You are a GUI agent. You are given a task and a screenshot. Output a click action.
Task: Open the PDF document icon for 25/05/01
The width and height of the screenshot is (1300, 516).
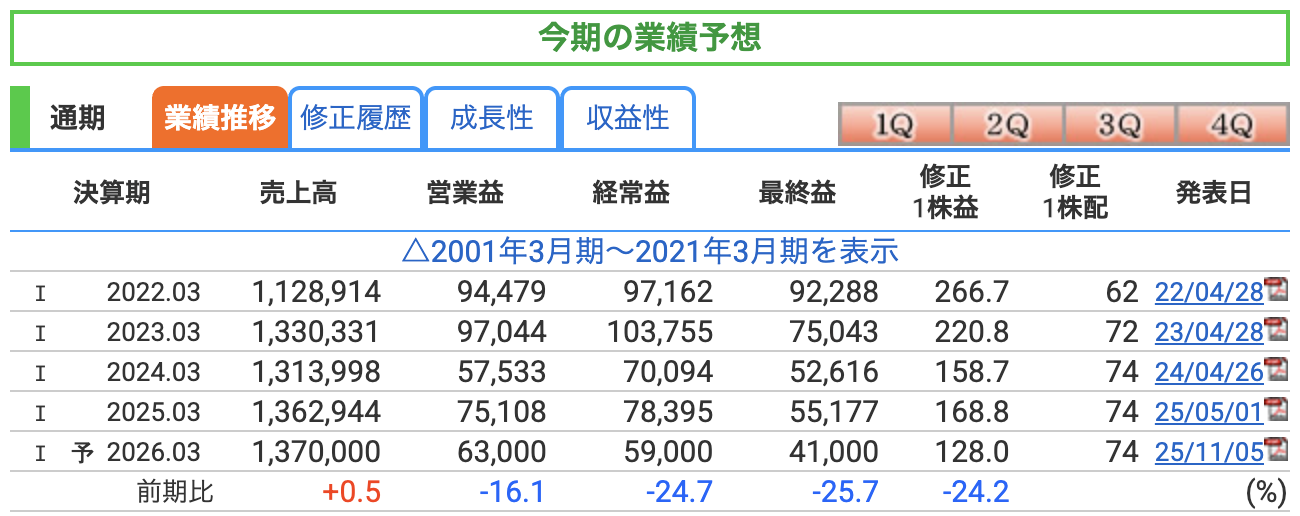[x=1276, y=410]
